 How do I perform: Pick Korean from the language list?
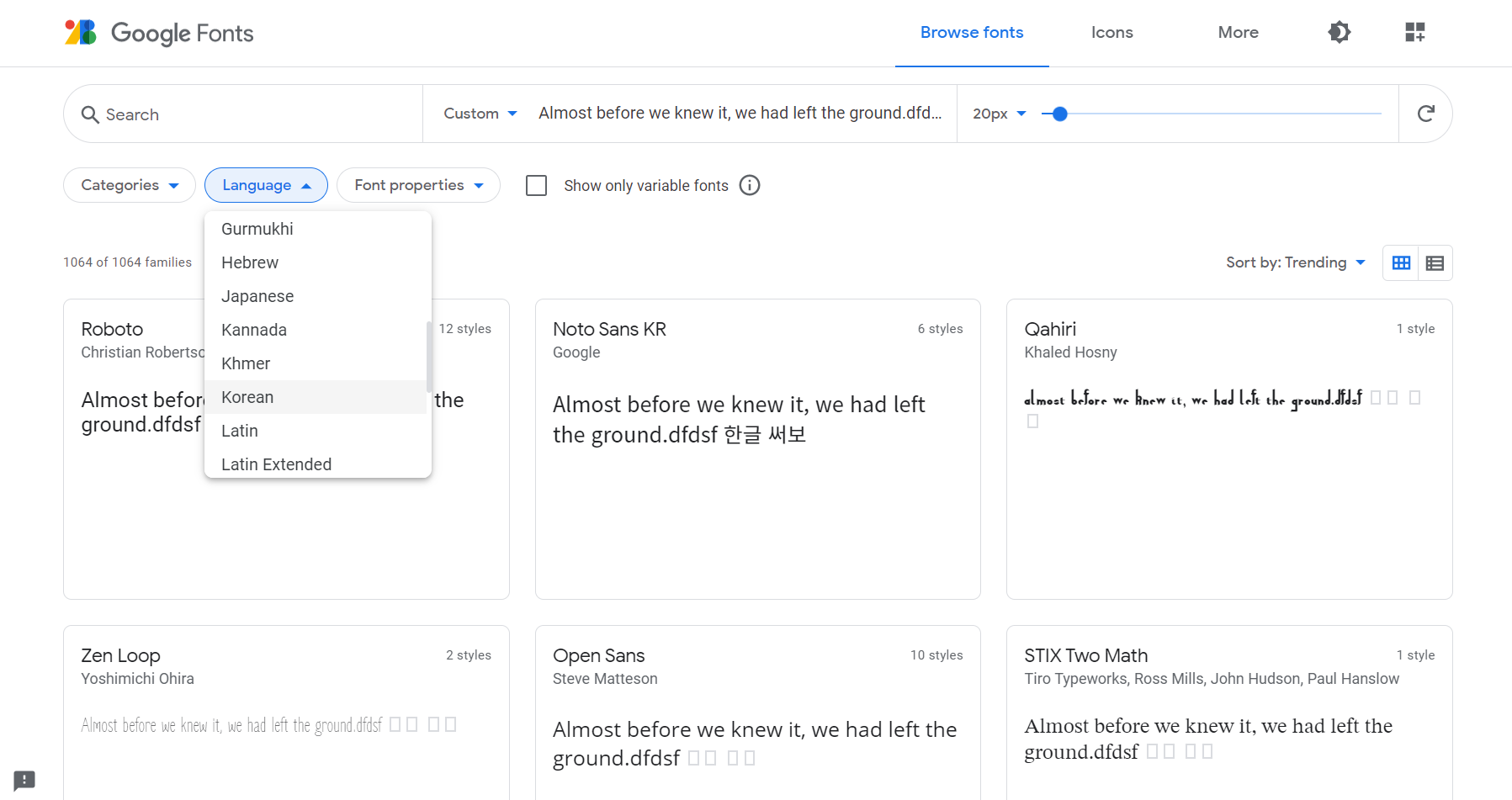click(x=316, y=397)
